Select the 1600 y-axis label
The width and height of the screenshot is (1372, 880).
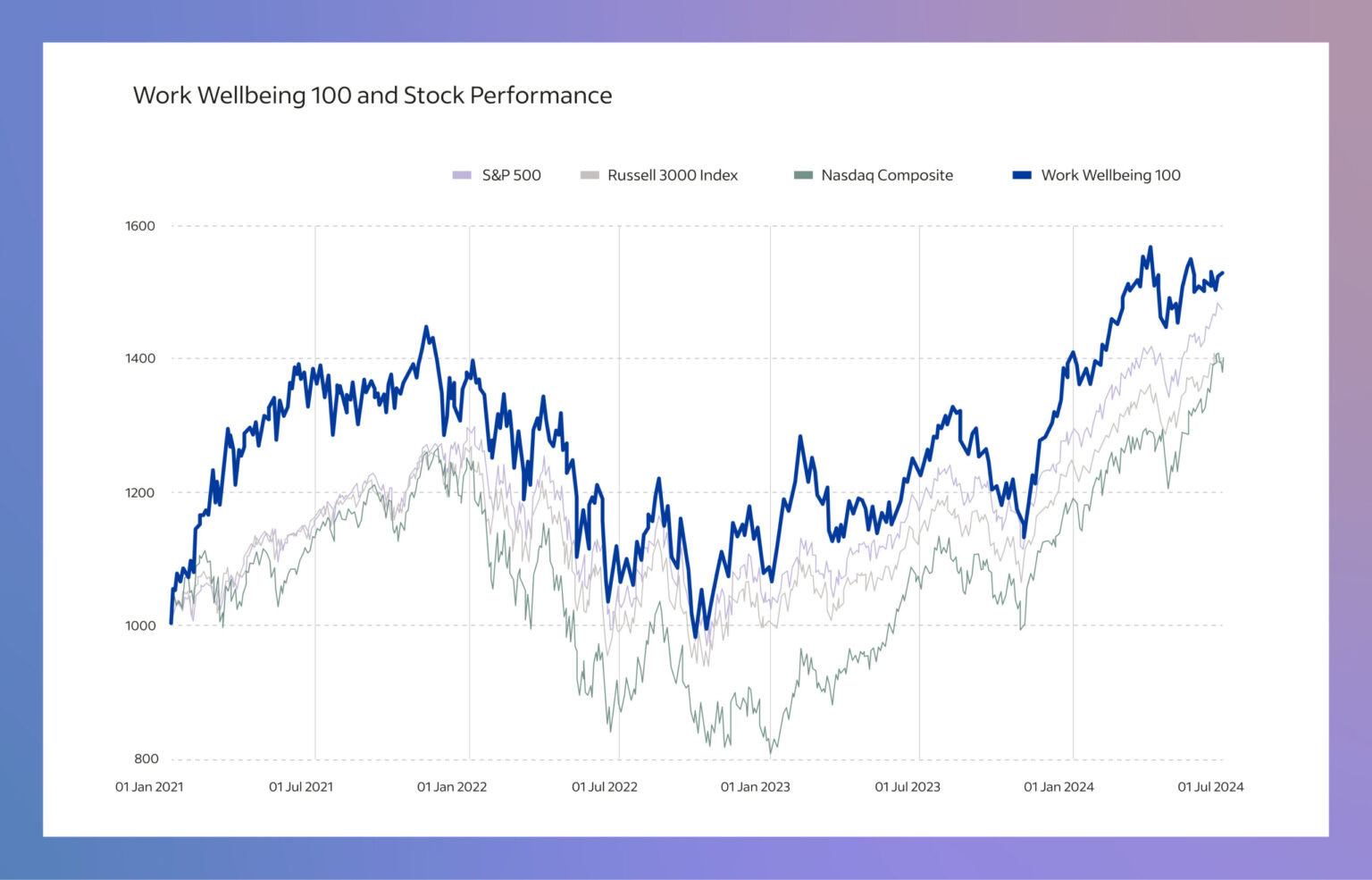(140, 226)
